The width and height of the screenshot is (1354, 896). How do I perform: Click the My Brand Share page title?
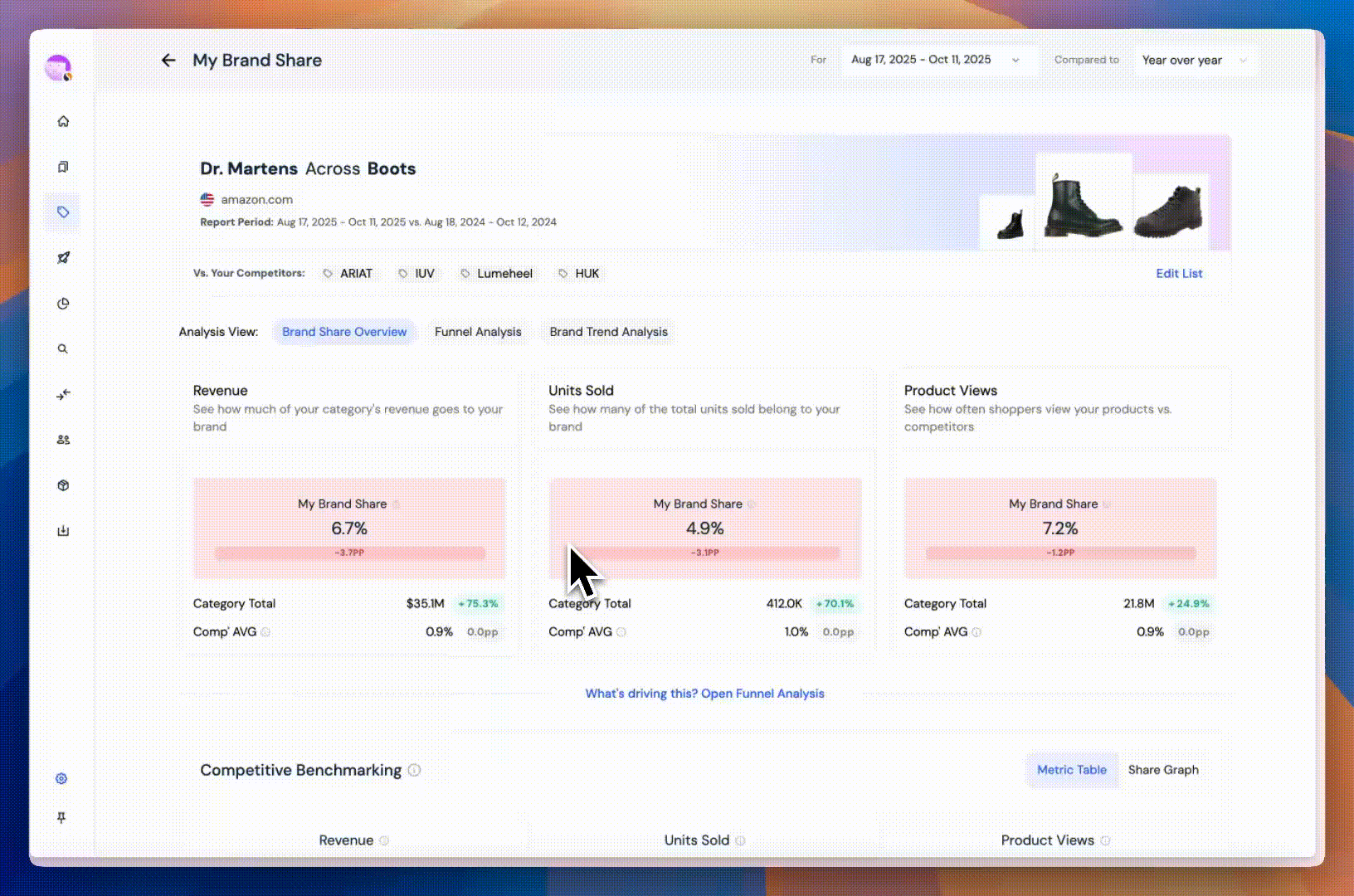(x=257, y=60)
